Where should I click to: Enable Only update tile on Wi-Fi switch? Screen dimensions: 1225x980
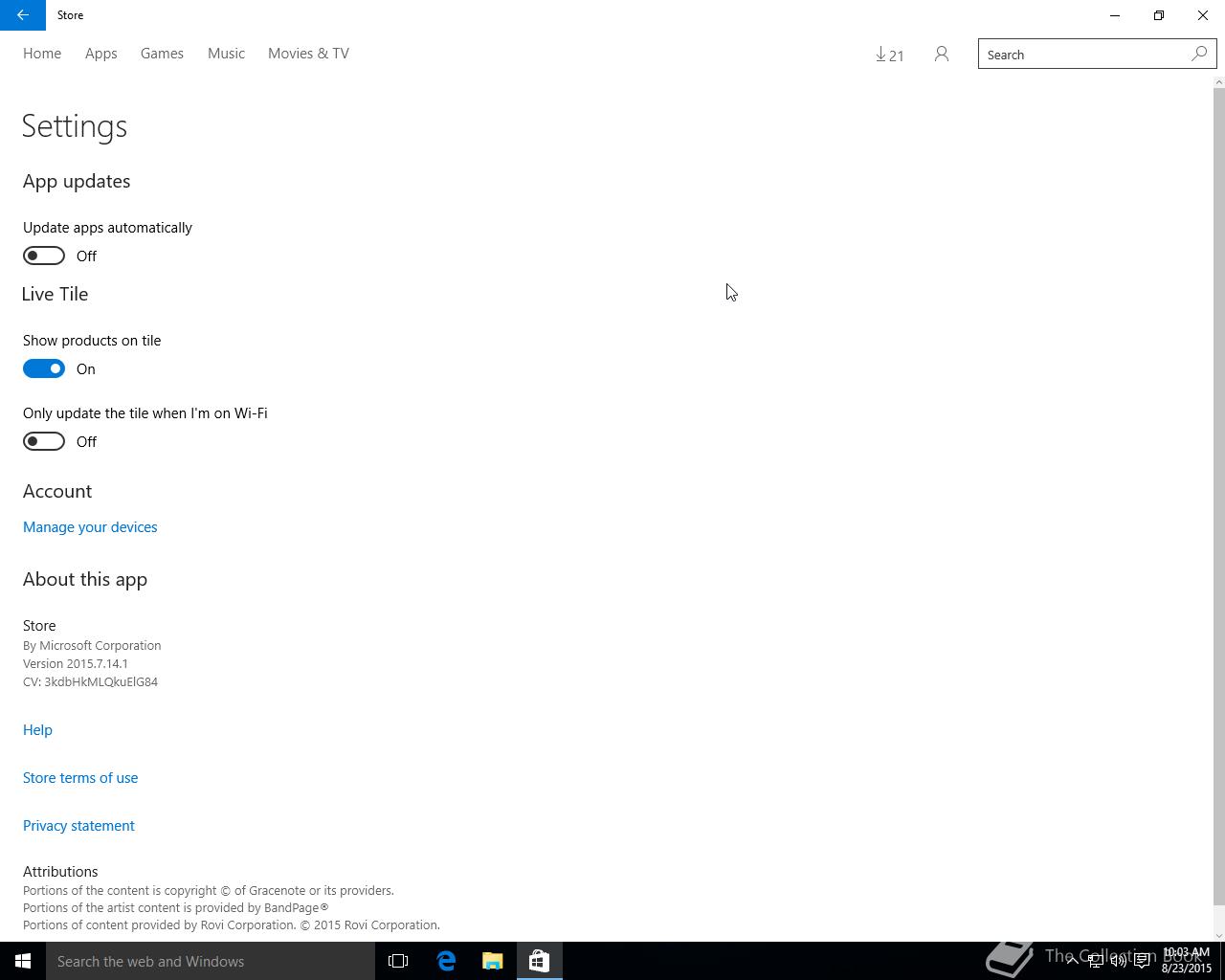click(44, 441)
